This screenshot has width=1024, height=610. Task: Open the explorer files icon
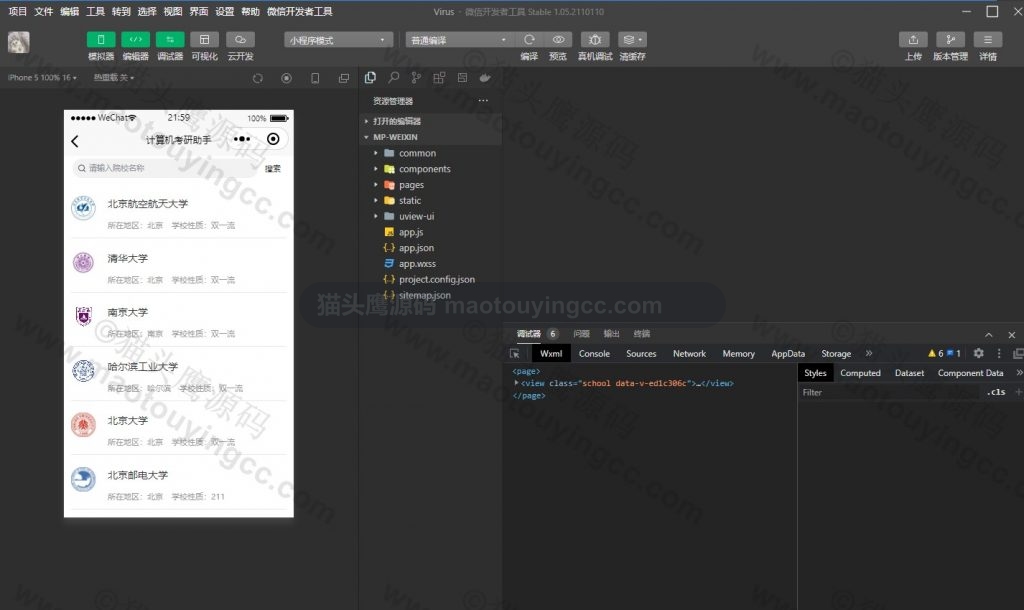point(370,78)
